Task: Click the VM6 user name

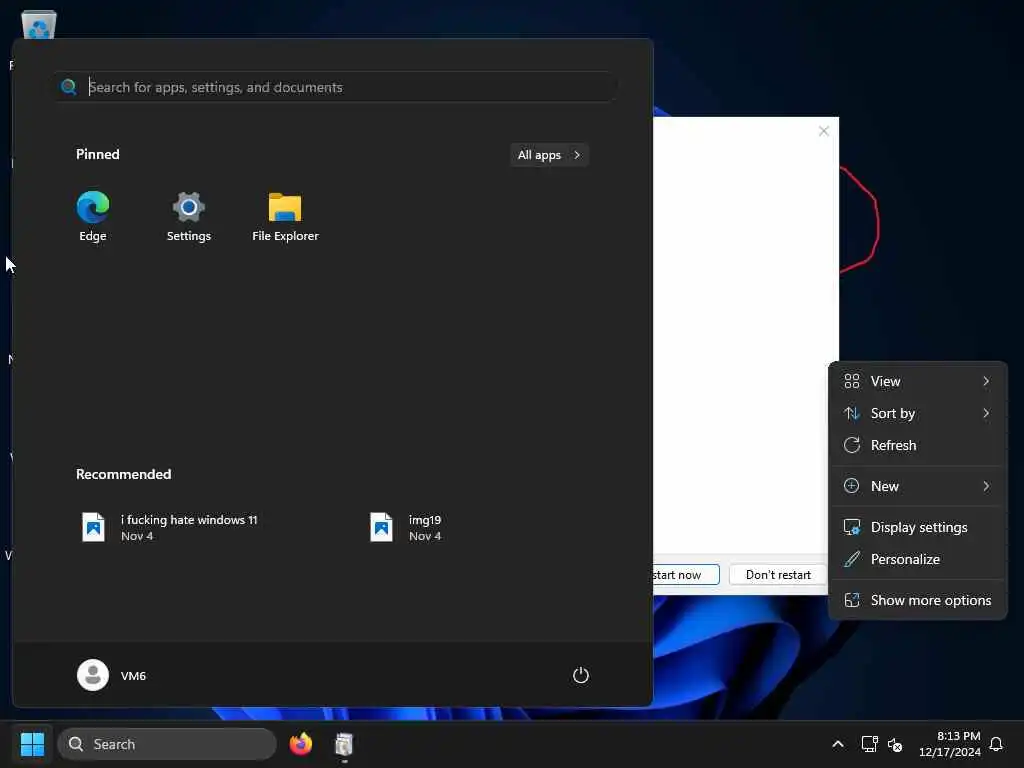Action: point(133,676)
